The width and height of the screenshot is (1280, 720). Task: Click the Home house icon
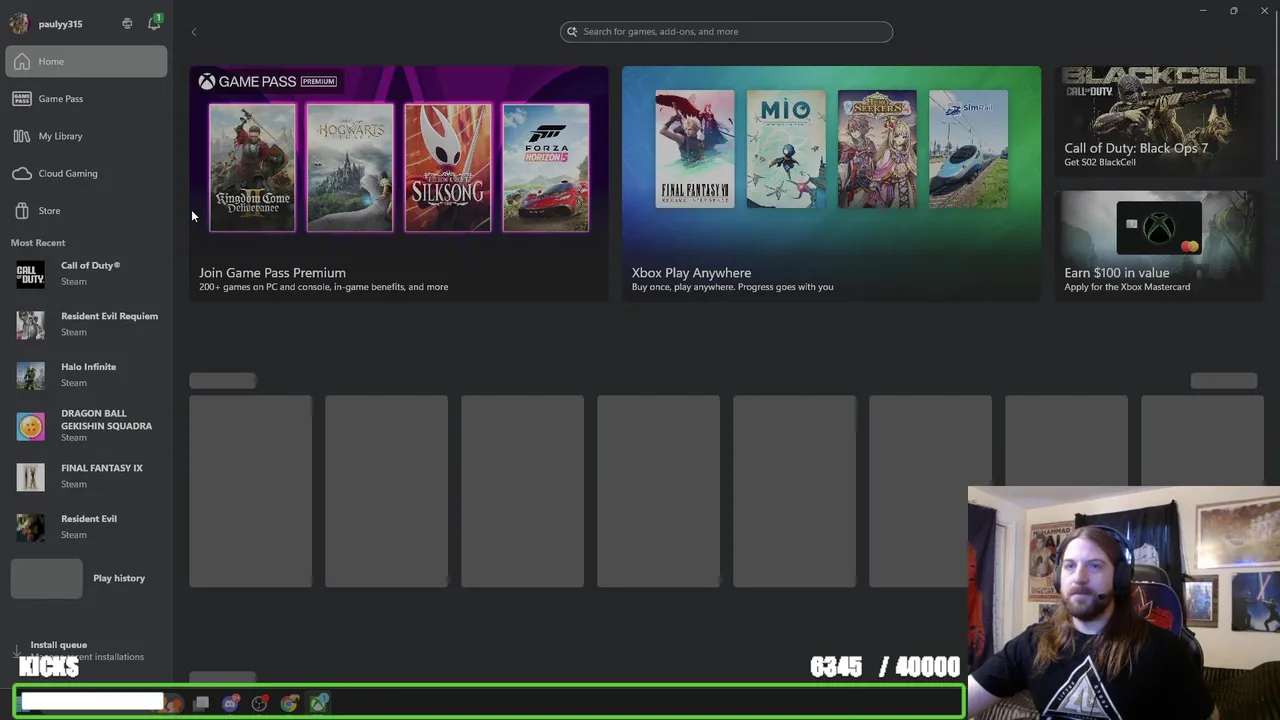pyautogui.click(x=22, y=62)
